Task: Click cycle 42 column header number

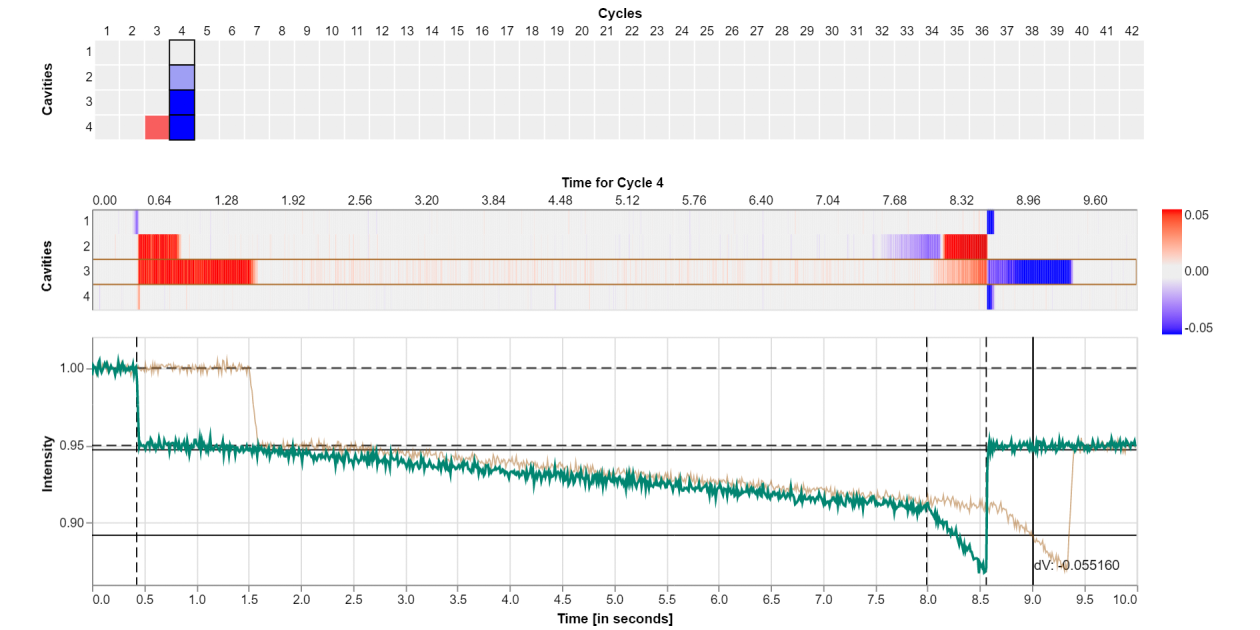Action: [x=1132, y=32]
